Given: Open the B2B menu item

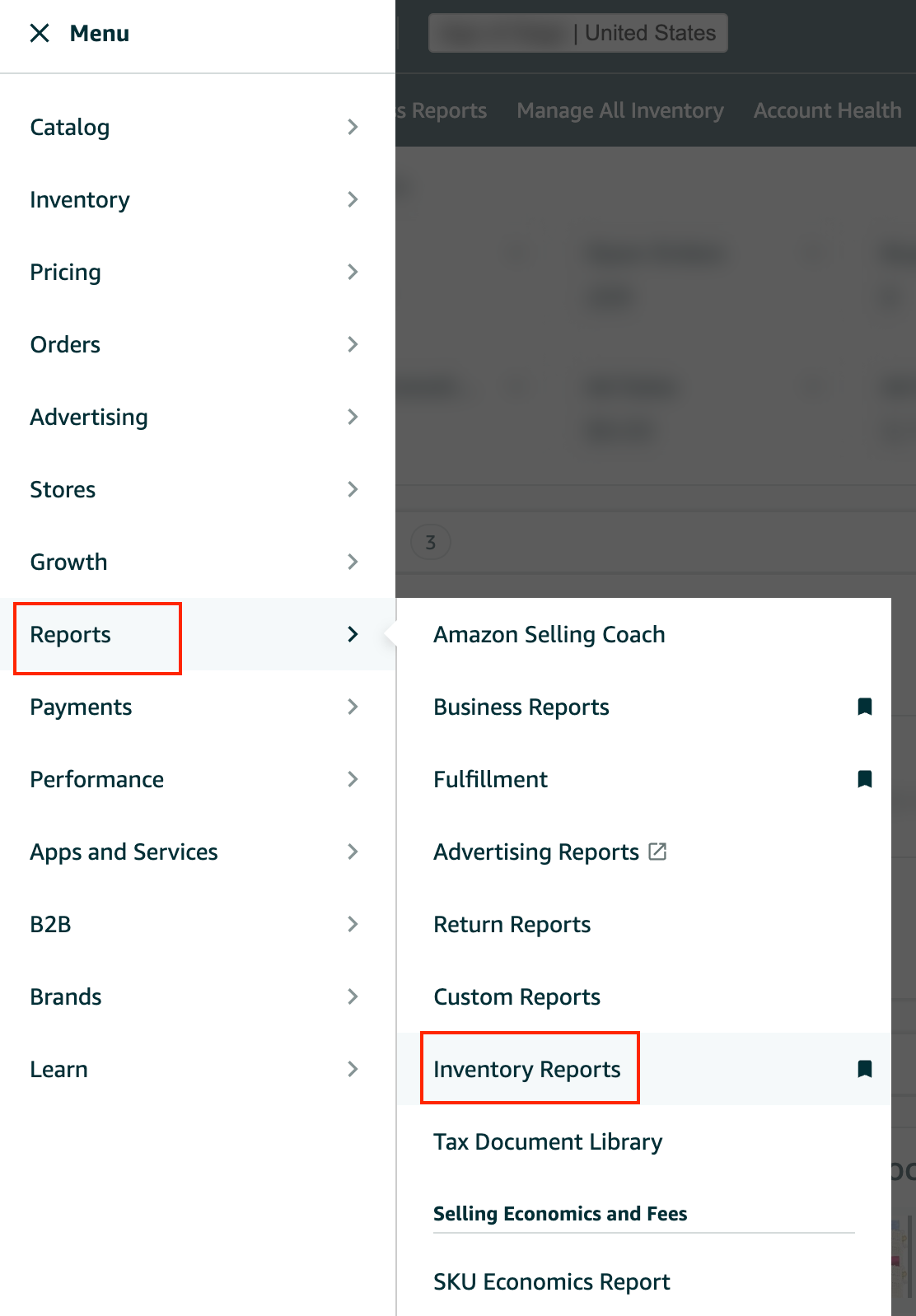Looking at the screenshot, I should (50, 924).
